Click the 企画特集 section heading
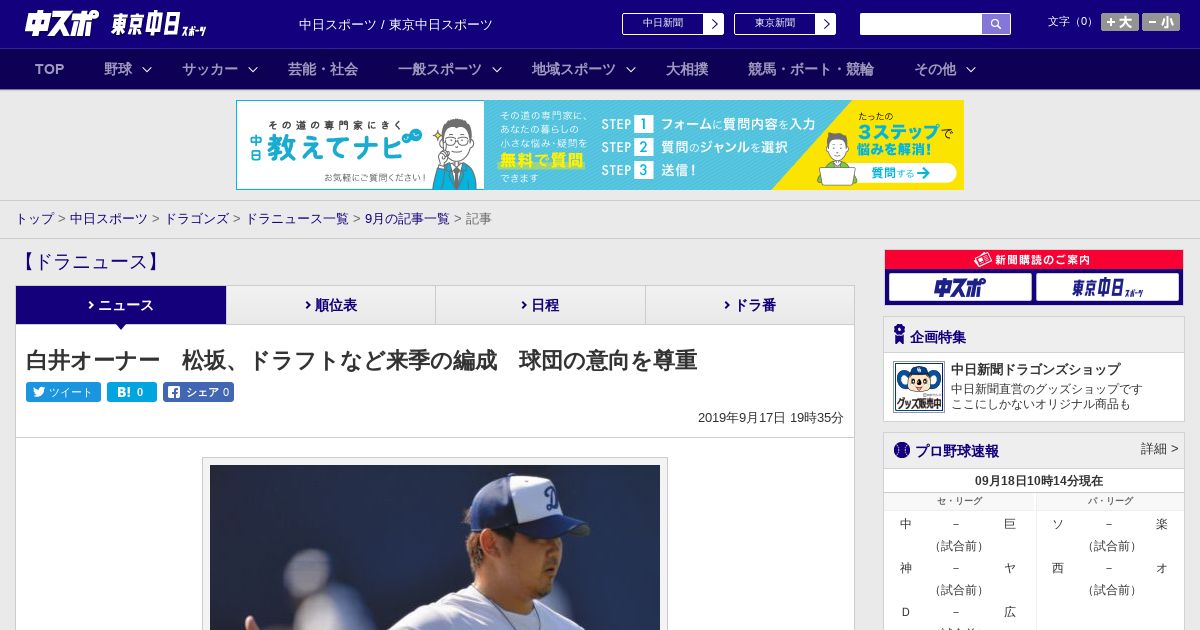Screen dimensions: 1200x630 pyautogui.click(x=938, y=337)
